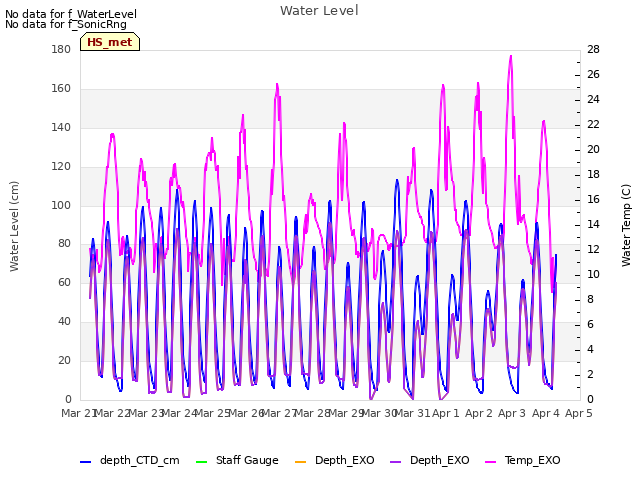
Task: Click the 120 tick on left axis
Action: click(61, 166)
